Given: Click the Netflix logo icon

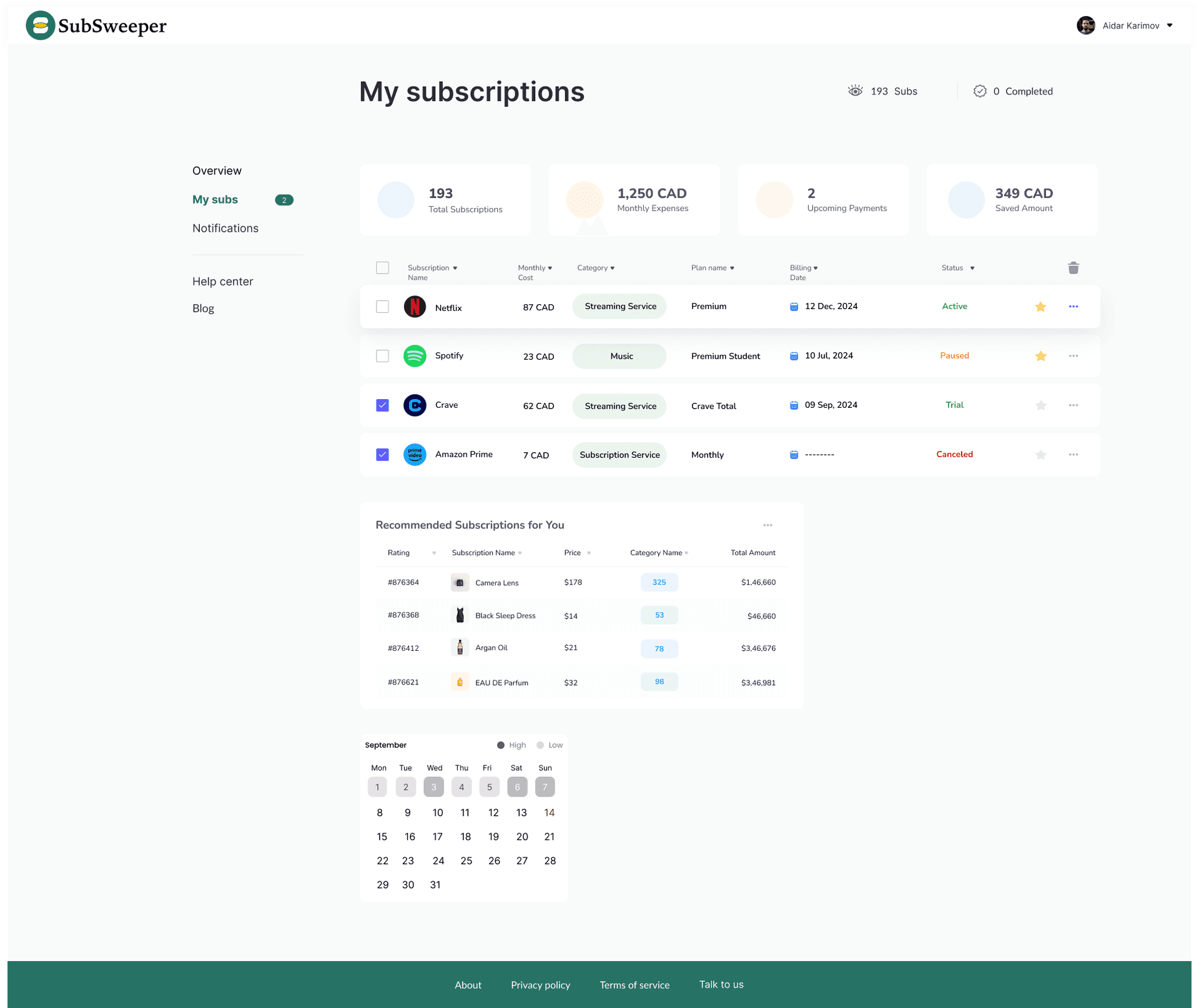Looking at the screenshot, I should click(x=415, y=307).
